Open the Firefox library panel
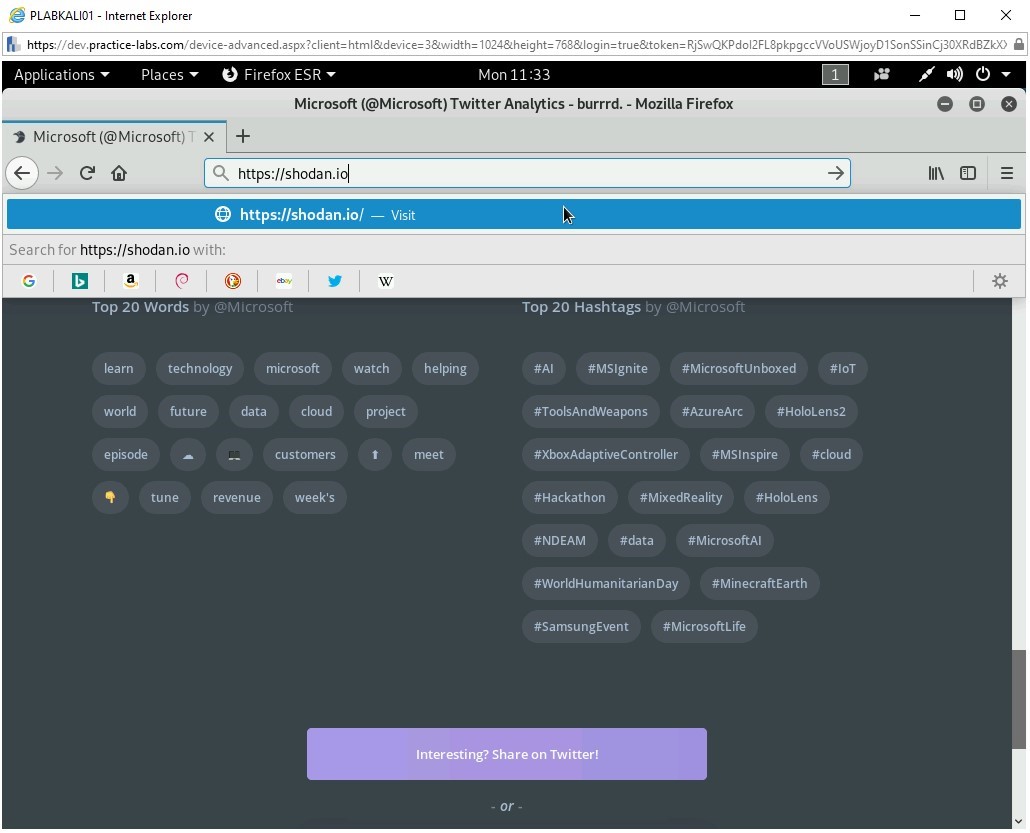Viewport: 1030px width, 833px height. [936, 173]
